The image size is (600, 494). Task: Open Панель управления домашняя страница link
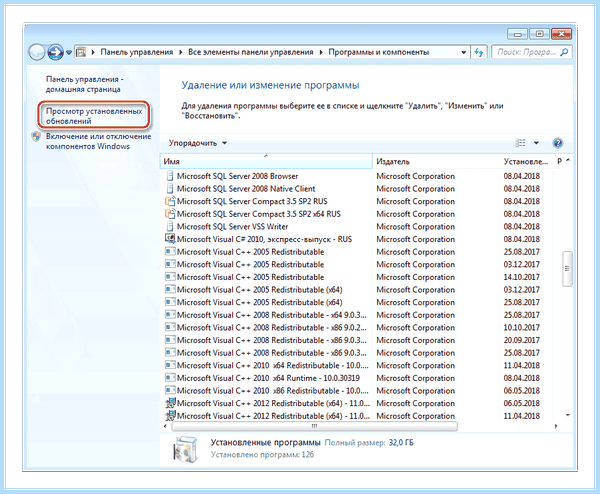pyautogui.click(x=85, y=84)
